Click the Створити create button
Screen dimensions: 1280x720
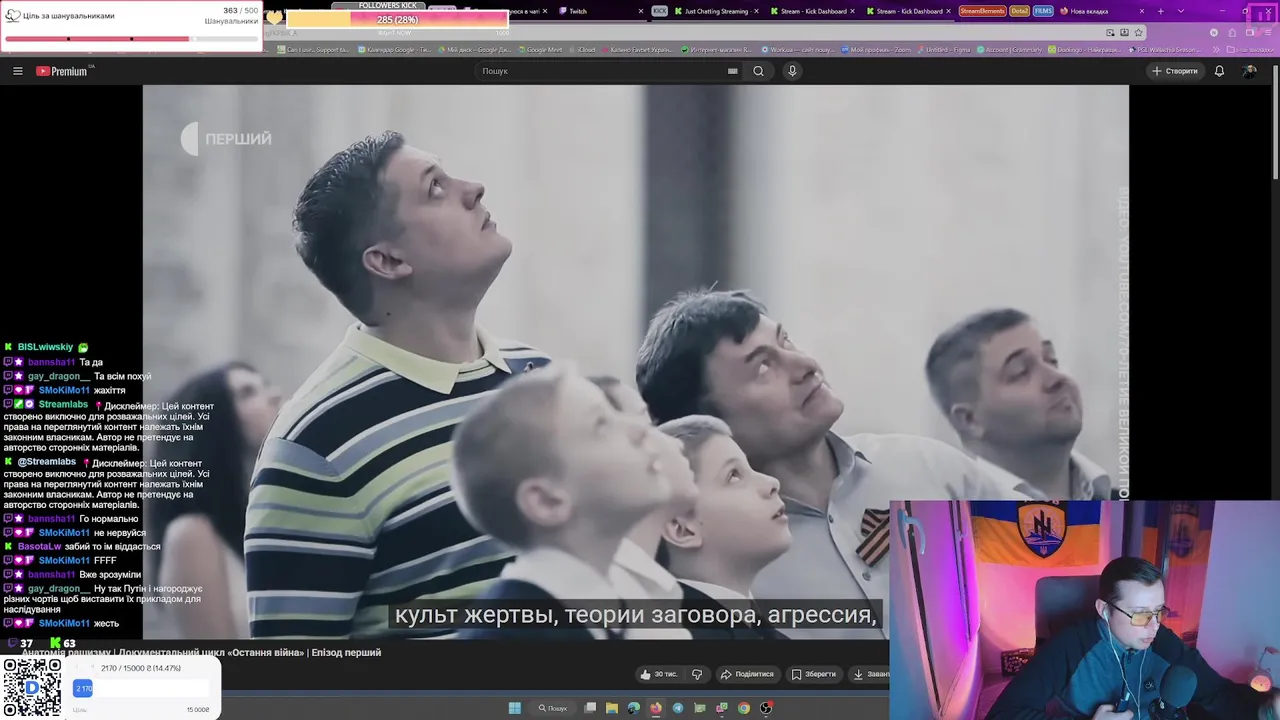[x=1174, y=71]
